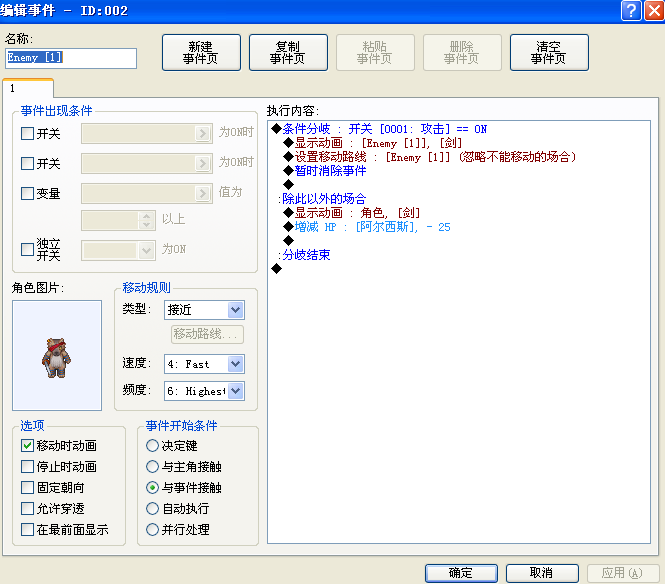Select the empty line after 暂时消除事件

coord(288,184)
